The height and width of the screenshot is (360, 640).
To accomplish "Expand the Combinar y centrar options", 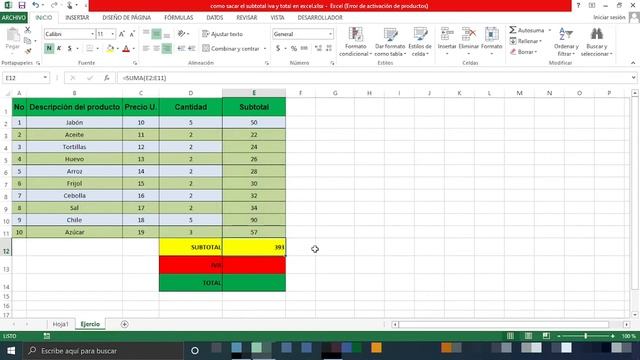I will click(x=265, y=49).
